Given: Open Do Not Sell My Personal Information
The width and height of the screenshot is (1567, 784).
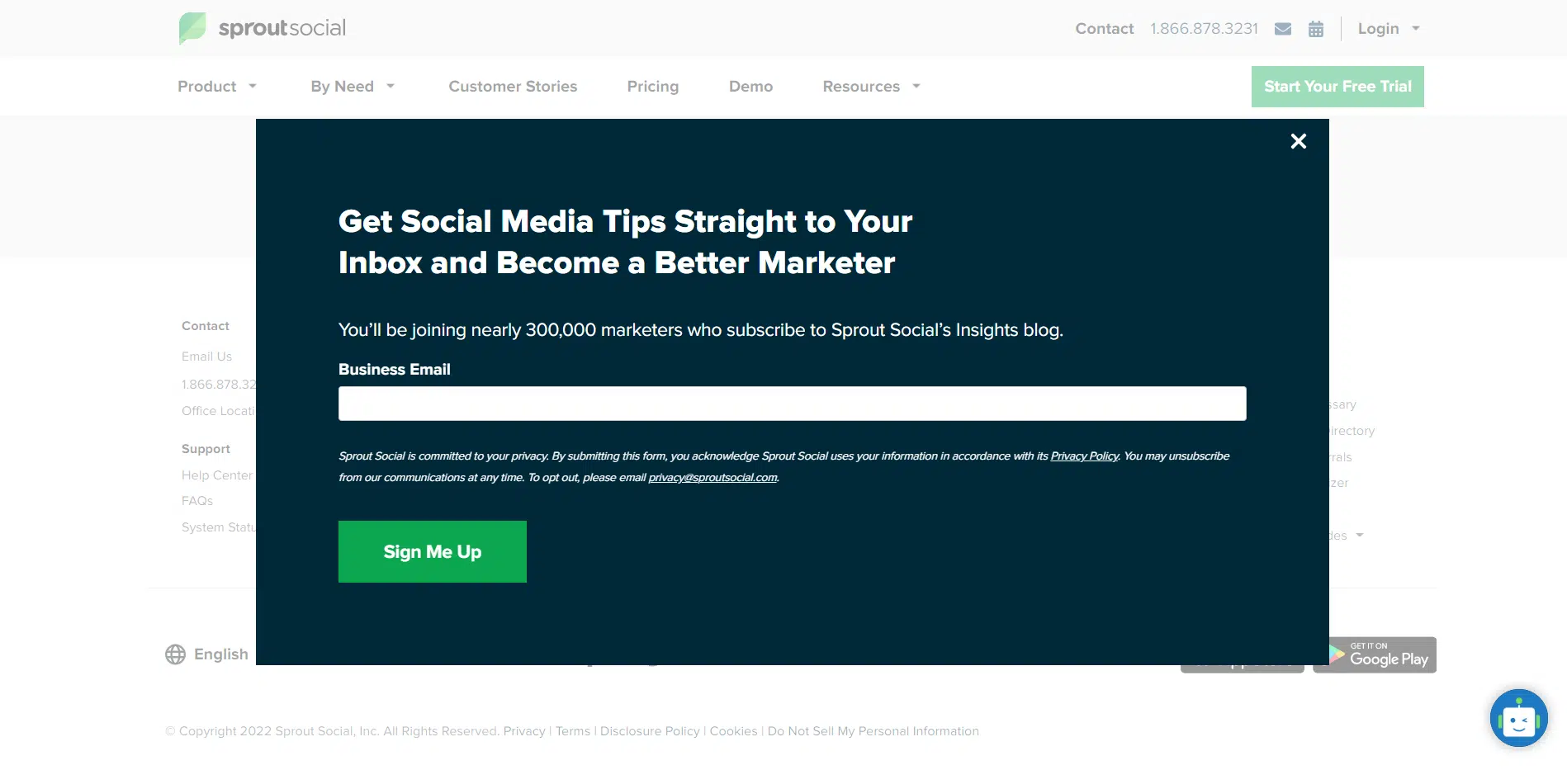Looking at the screenshot, I should click(873, 731).
